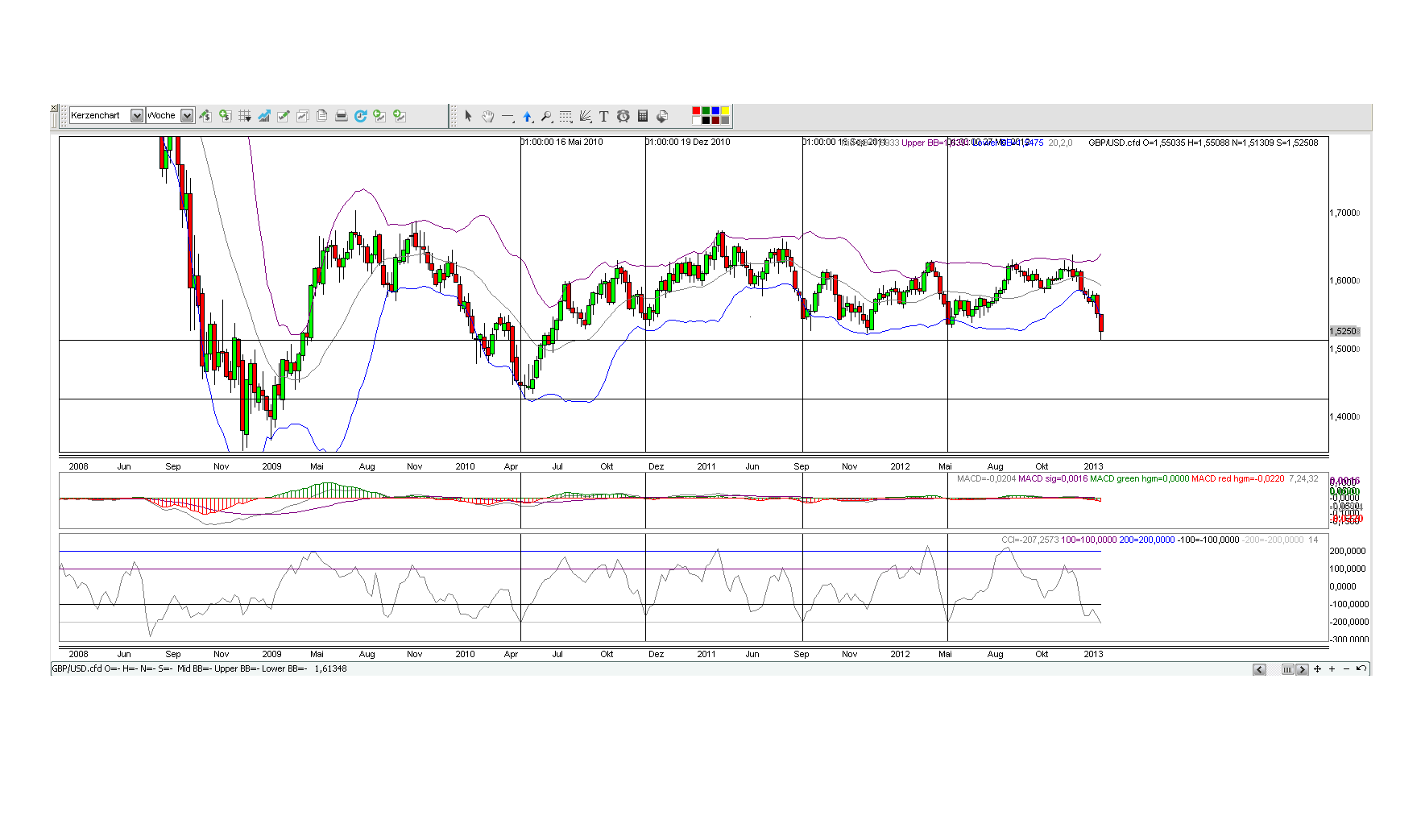
Task: Pick the red color swatch
Action: point(696,110)
